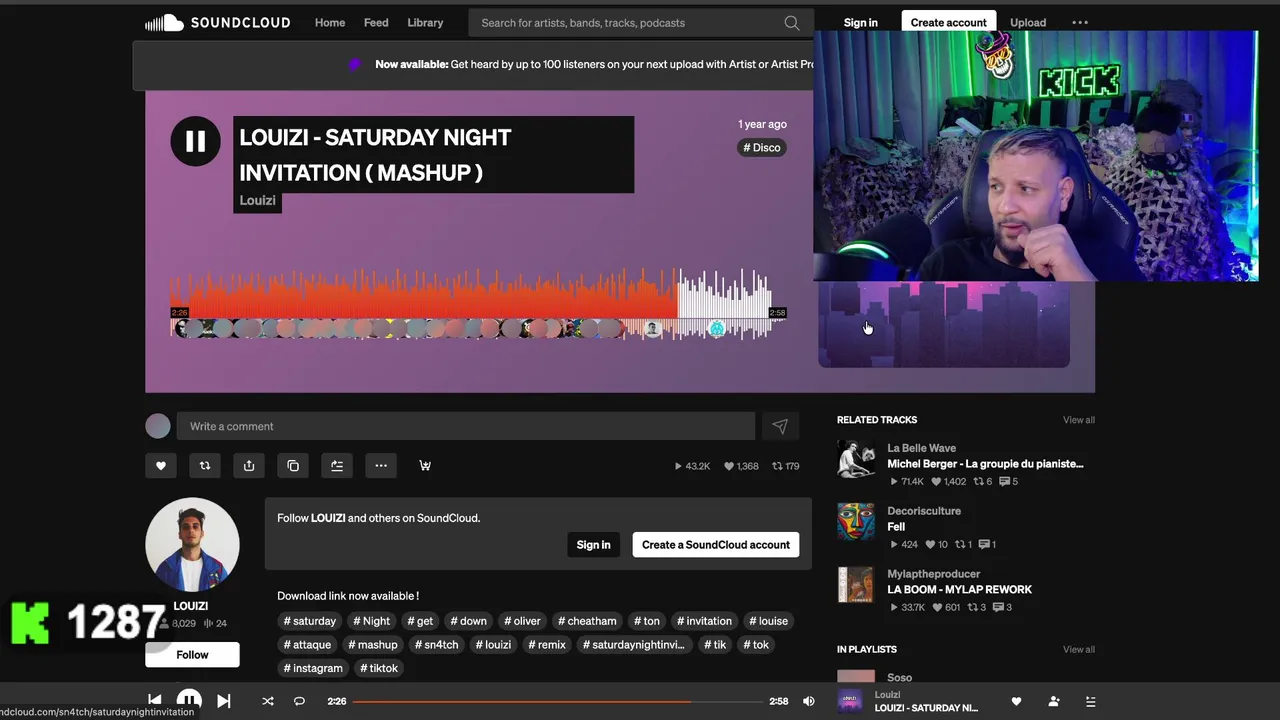The height and width of the screenshot is (720, 1280).
Task: Toggle shuffle in the player bar
Action: tap(268, 701)
